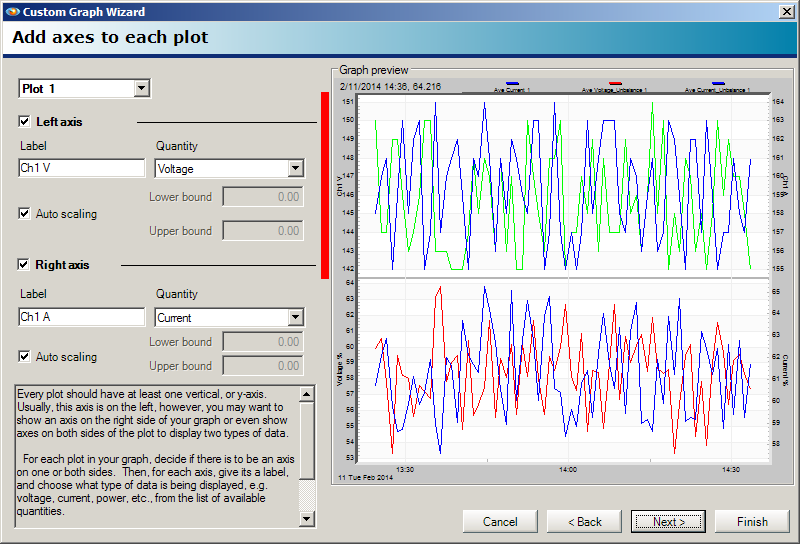Cancel the graph wizard
The width and height of the screenshot is (800, 544).
(500, 521)
